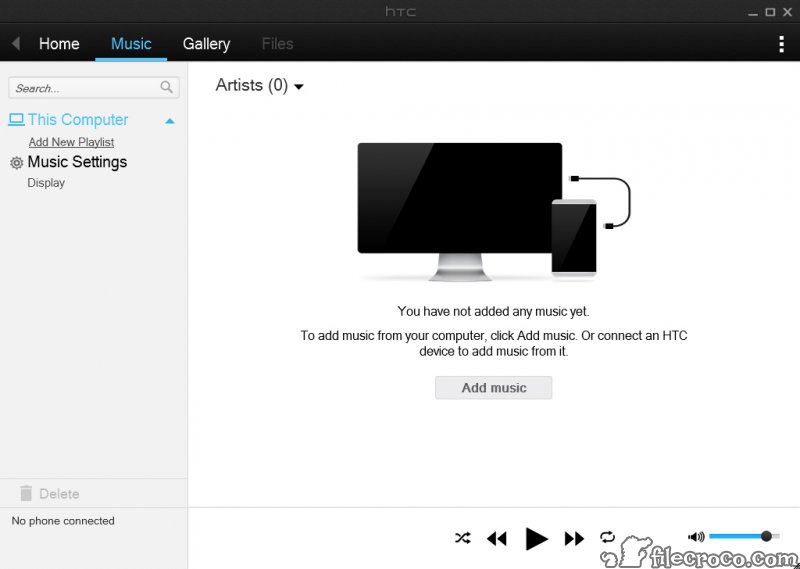Collapse the This Computer section arrow

coord(170,121)
